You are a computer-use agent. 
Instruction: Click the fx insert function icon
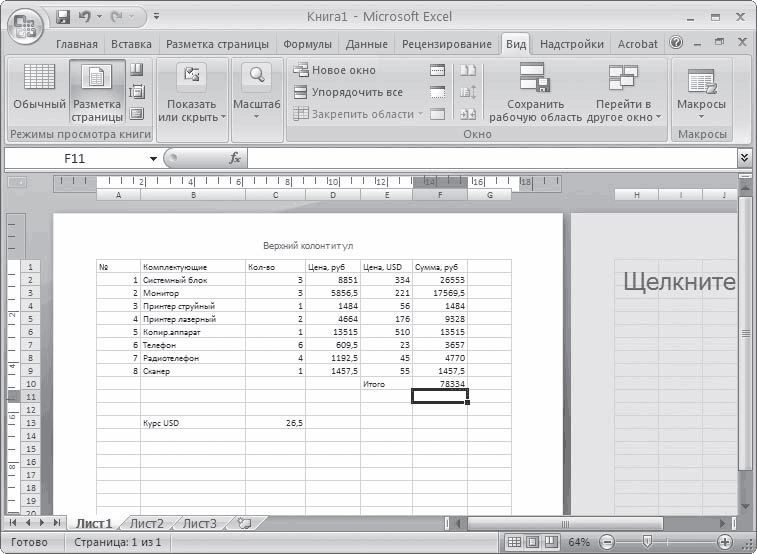235,158
